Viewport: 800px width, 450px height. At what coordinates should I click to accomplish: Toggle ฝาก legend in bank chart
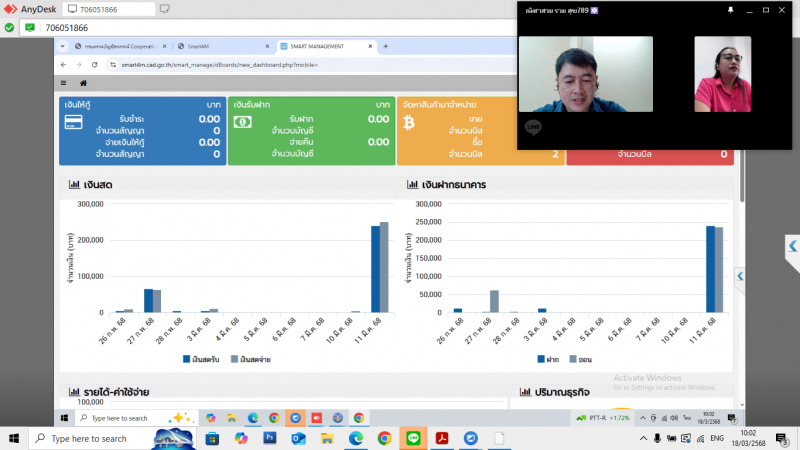(x=548, y=359)
